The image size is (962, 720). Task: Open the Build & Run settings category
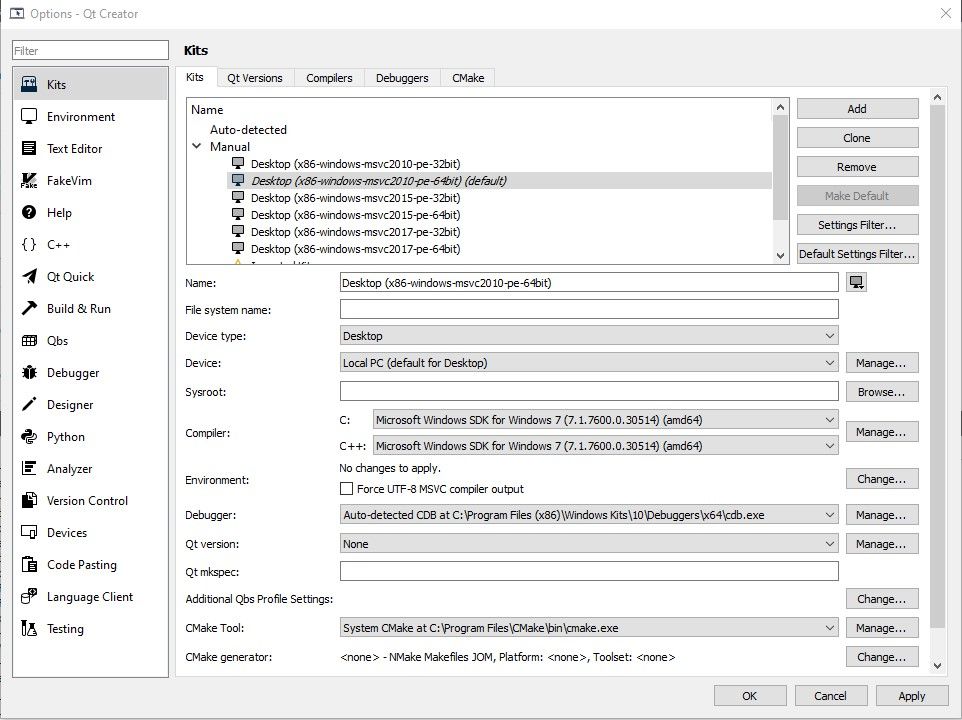90,308
